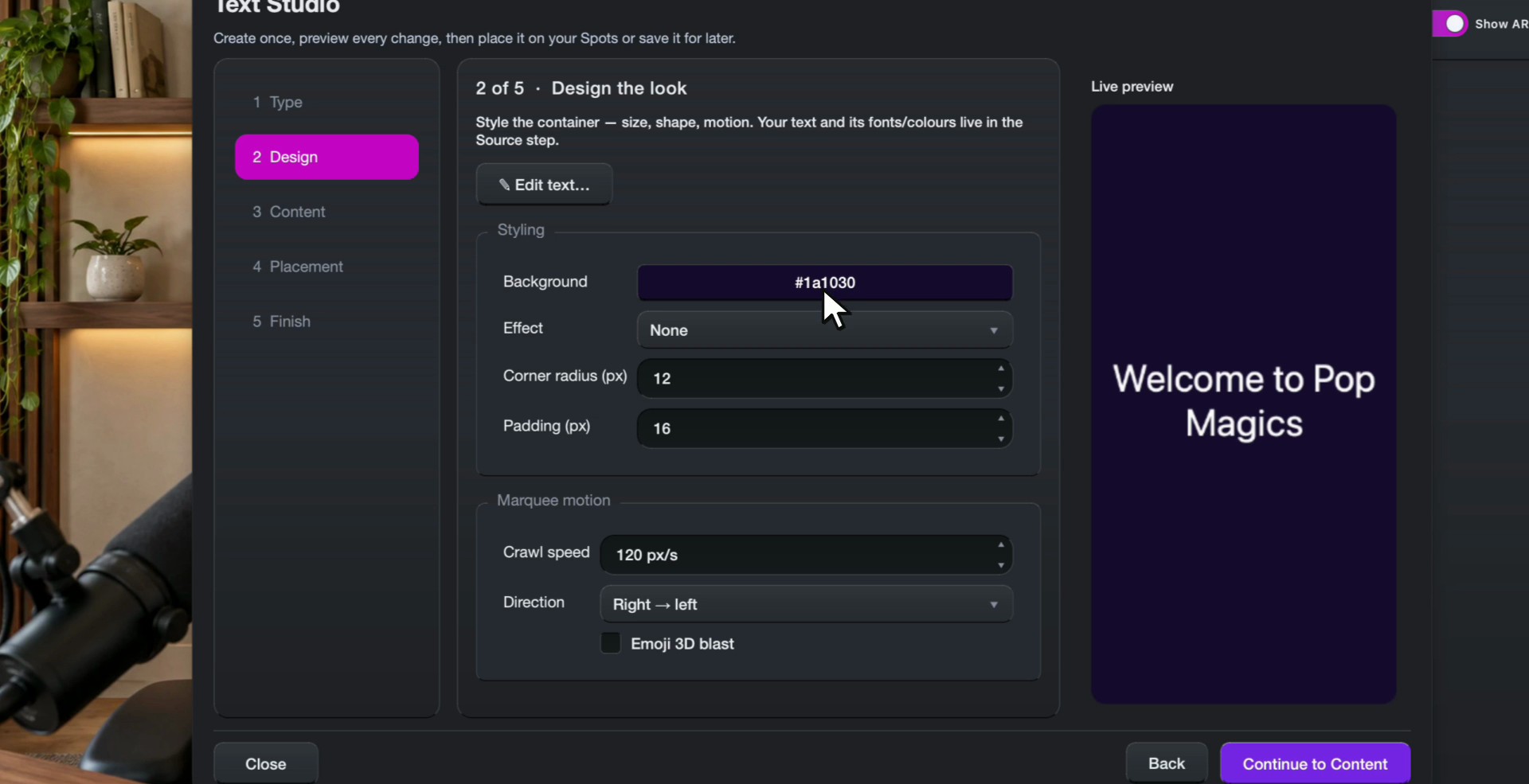Click the Background color swatch #1a1030
The width and height of the screenshot is (1529, 784).
[824, 283]
